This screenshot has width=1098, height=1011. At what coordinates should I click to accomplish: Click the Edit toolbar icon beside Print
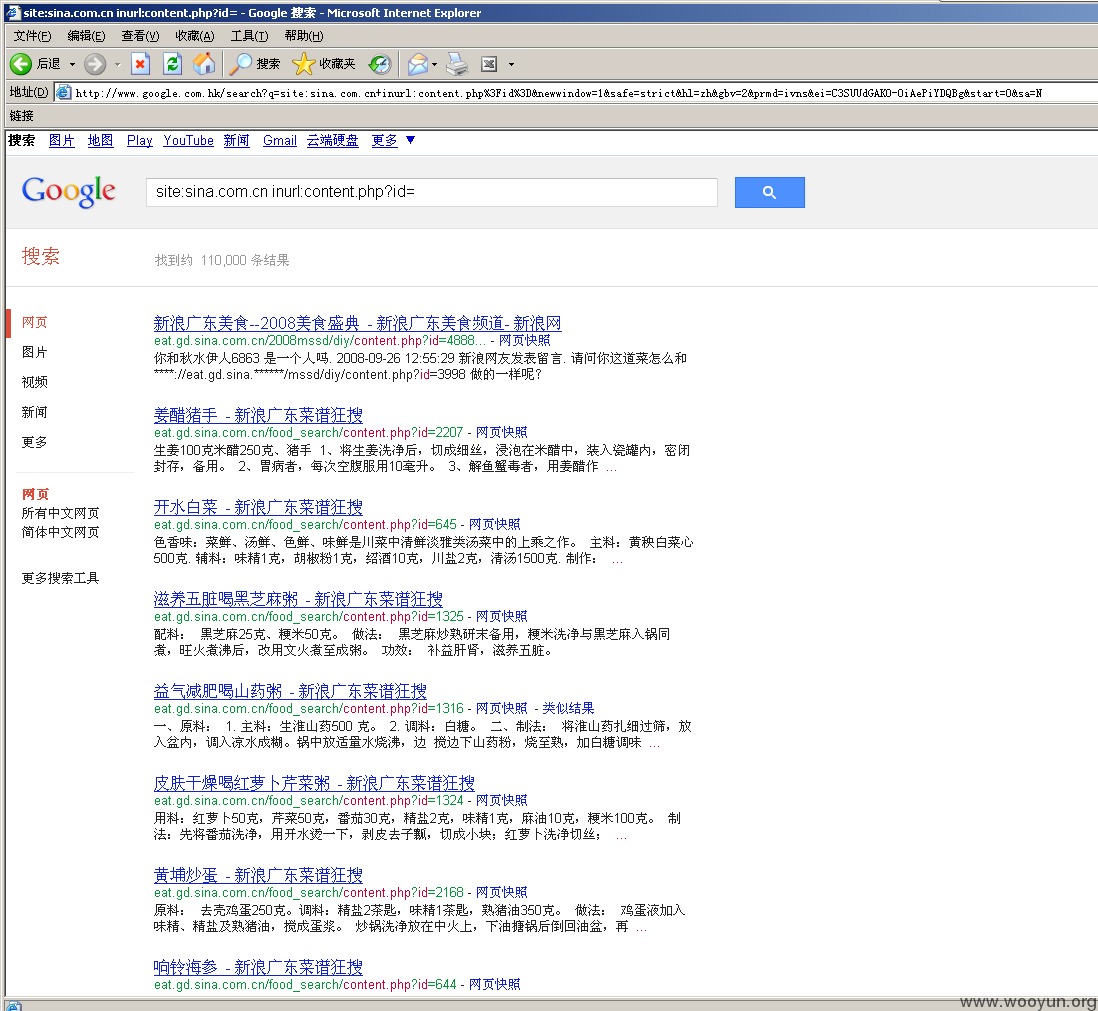click(489, 64)
